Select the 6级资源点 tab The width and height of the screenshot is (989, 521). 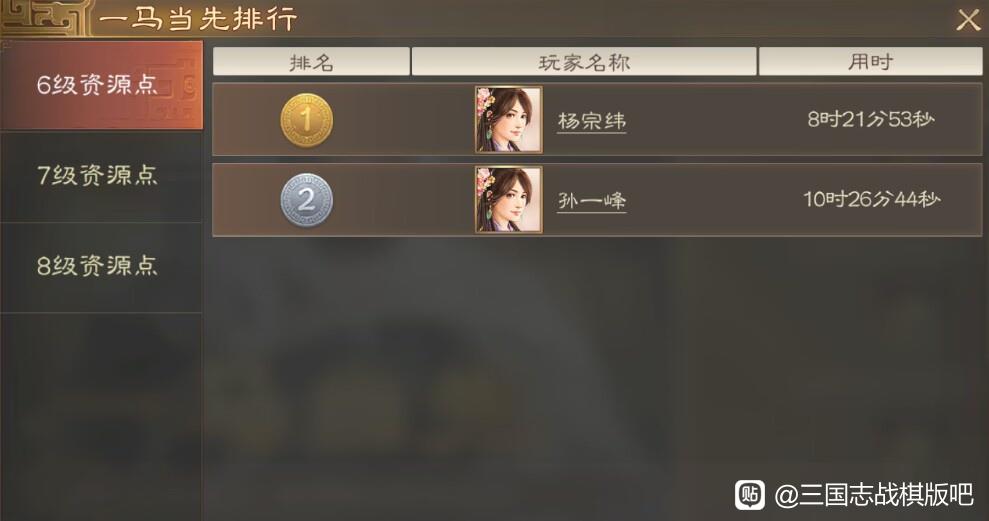(101, 85)
